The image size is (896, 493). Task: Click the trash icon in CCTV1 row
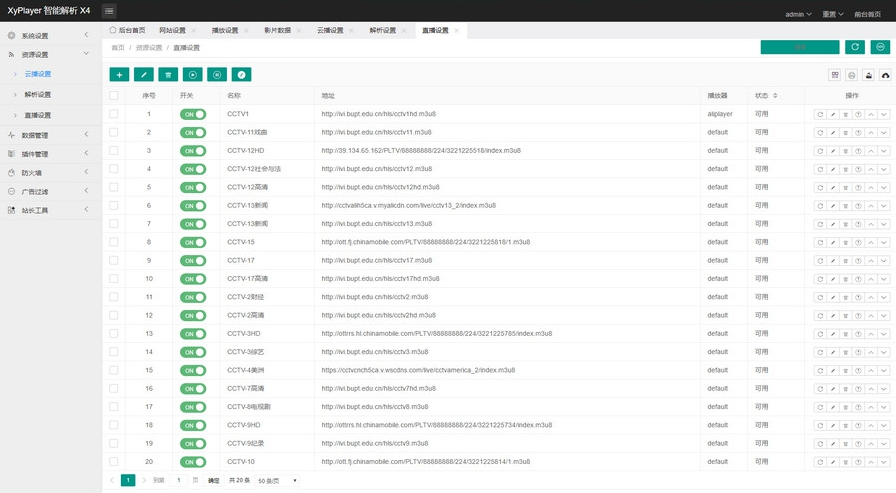coord(845,114)
